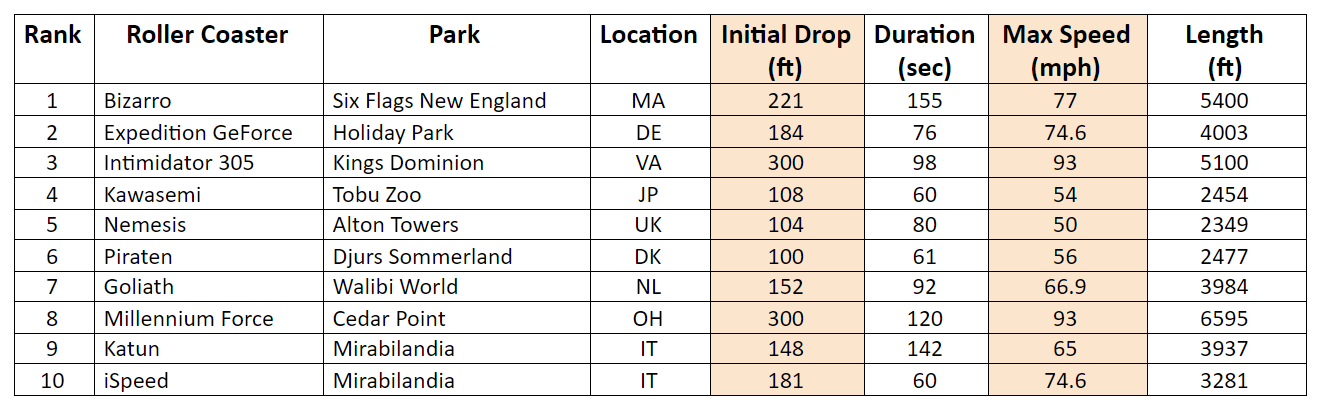Click the Park column header
Viewport: 1334px width, 410px height.
[455, 49]
